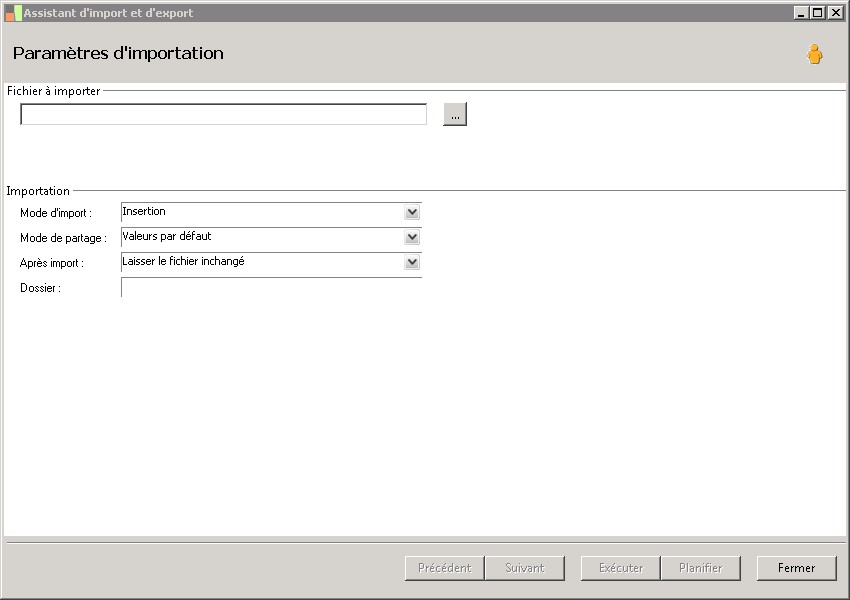Open the file browser with the "..." button
The height and width of the screenshot is (600, 850).
tap(455, 115)
